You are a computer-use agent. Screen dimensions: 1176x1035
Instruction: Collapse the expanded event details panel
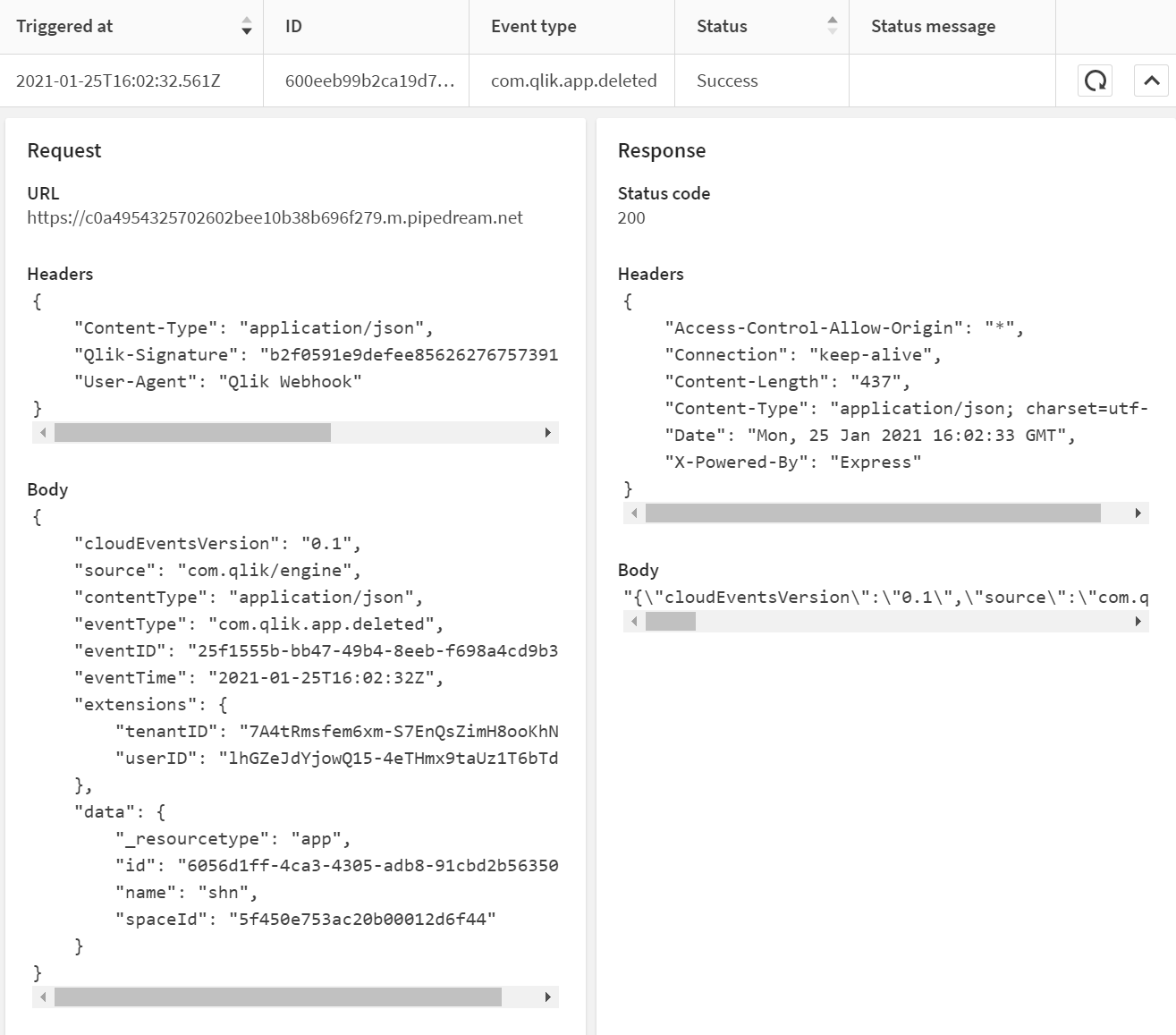point(1149,81)
